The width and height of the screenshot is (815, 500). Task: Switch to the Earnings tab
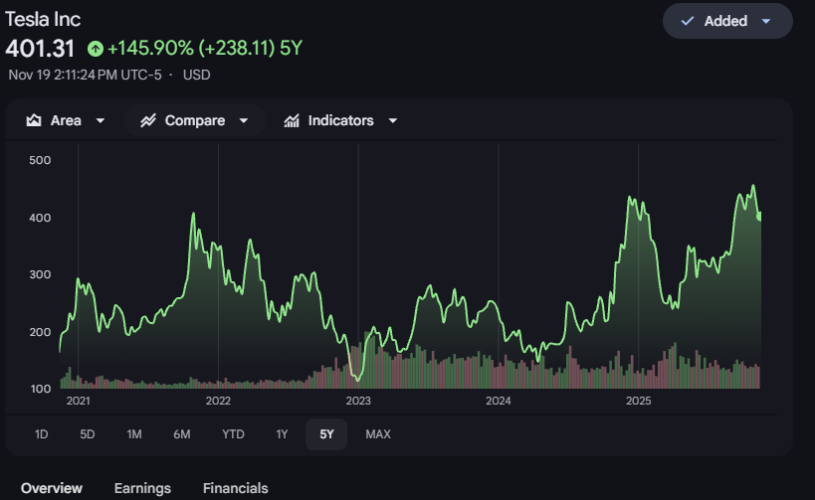click(x=142, y=488)
